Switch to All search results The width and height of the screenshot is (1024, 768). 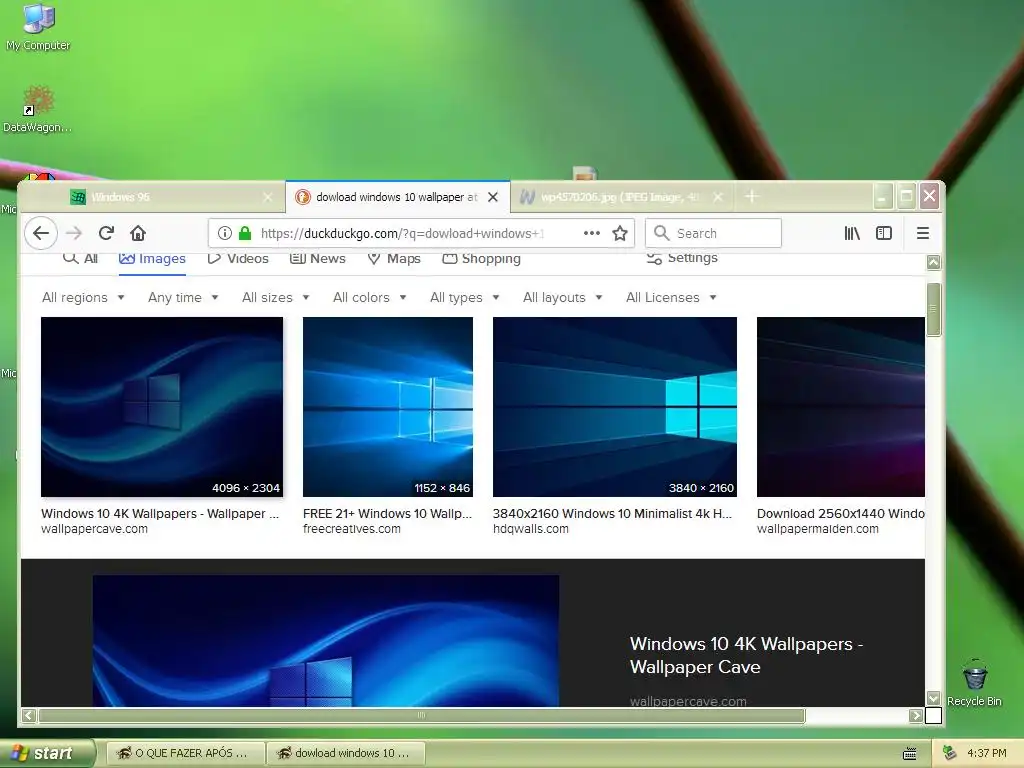click(x=80, y=259)
